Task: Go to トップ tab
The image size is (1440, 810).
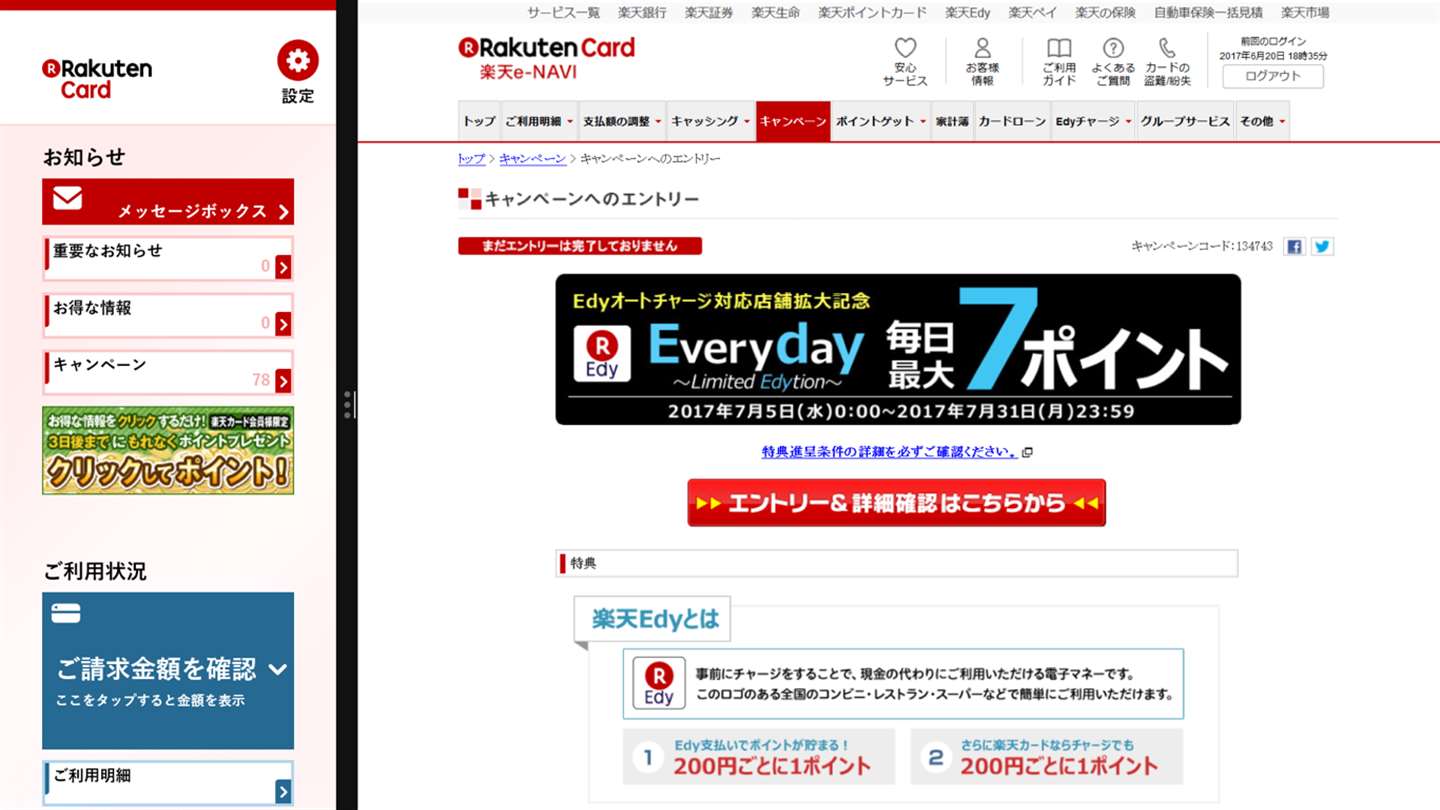Action: (479, 121)
